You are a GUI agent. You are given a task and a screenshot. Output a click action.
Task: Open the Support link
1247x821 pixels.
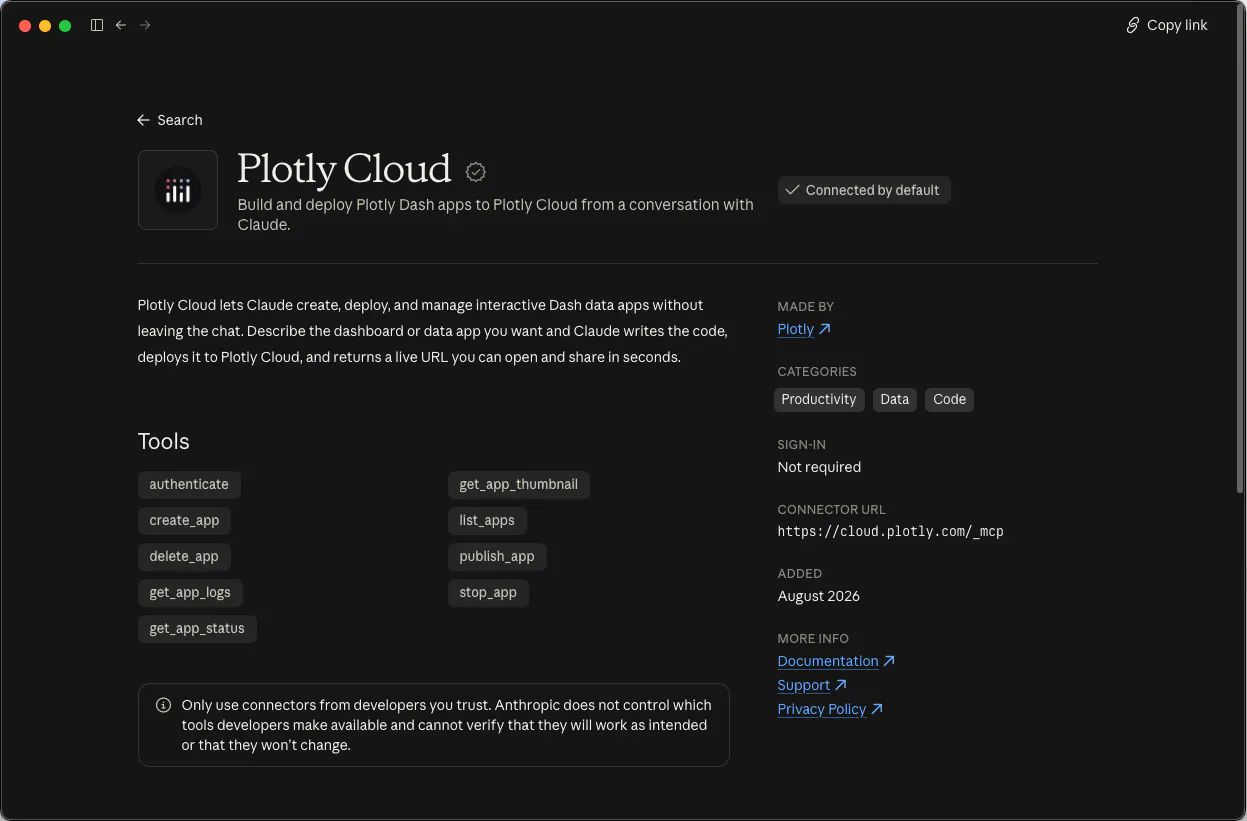(x=812, y=685)
